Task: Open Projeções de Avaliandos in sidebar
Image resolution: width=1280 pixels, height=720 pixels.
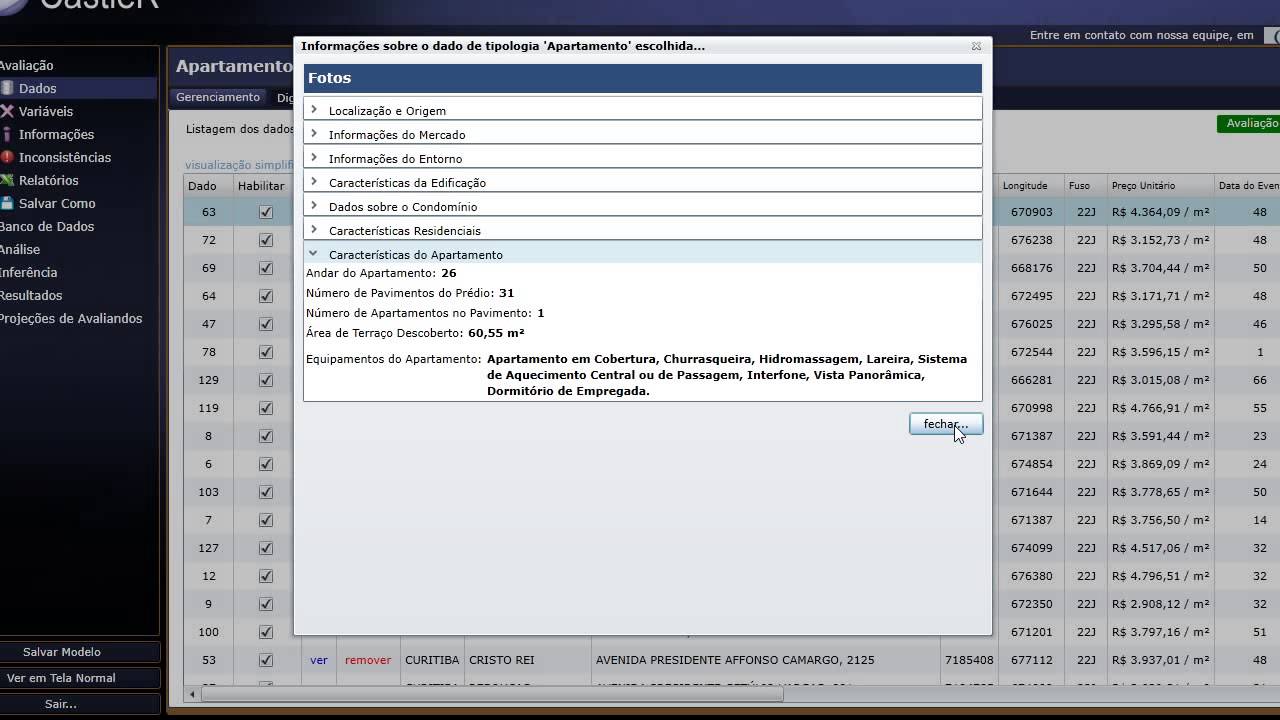Action: 71,318
